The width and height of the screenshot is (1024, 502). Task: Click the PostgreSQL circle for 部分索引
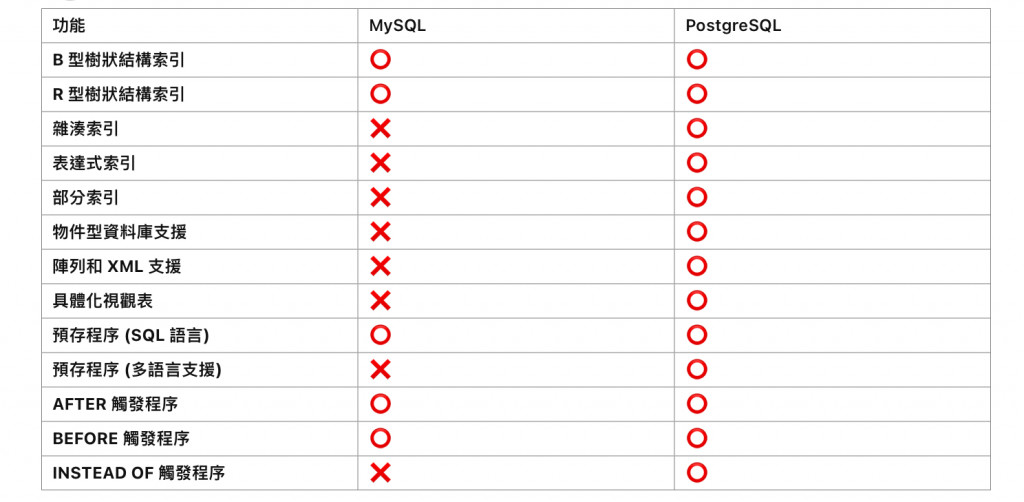(697, 198)
